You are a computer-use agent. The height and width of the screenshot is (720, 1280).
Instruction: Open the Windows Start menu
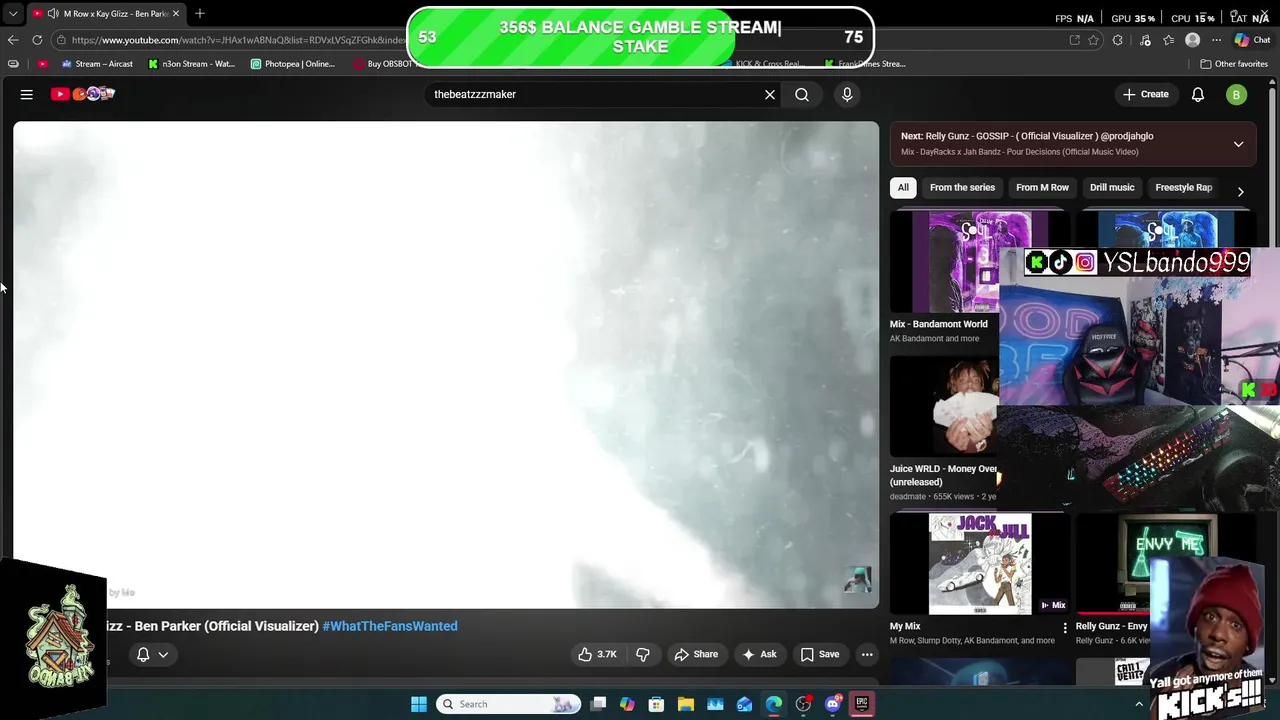click(x=419, y=704)
